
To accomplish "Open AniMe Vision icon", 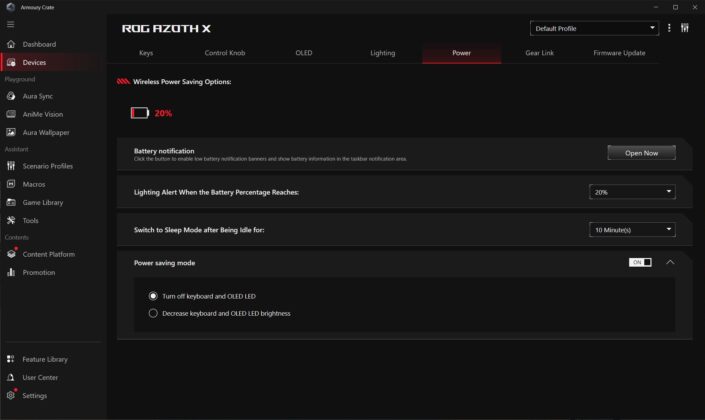I will pos(11,114).
